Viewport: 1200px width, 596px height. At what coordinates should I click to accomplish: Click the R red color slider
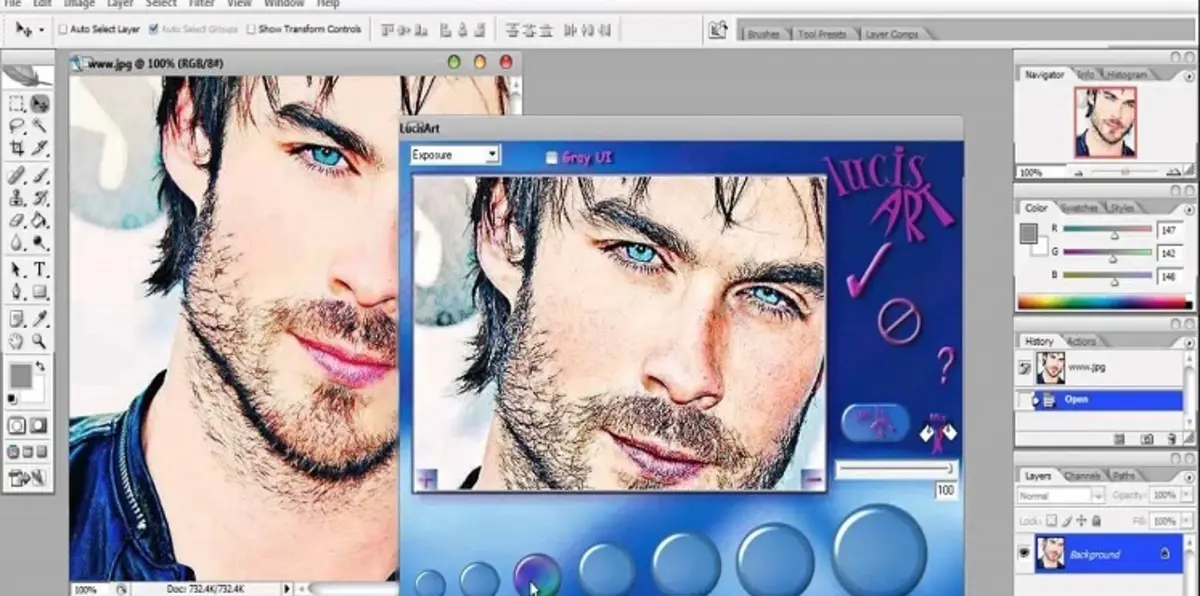pos(1107,230)
